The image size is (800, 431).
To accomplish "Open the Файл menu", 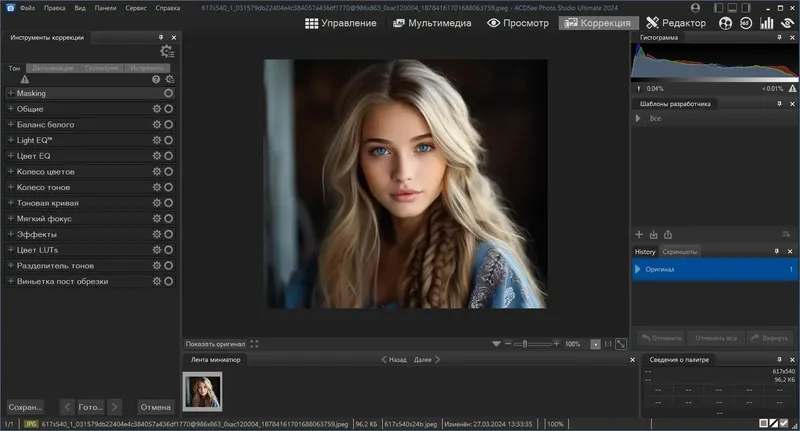I will (28, 8).
